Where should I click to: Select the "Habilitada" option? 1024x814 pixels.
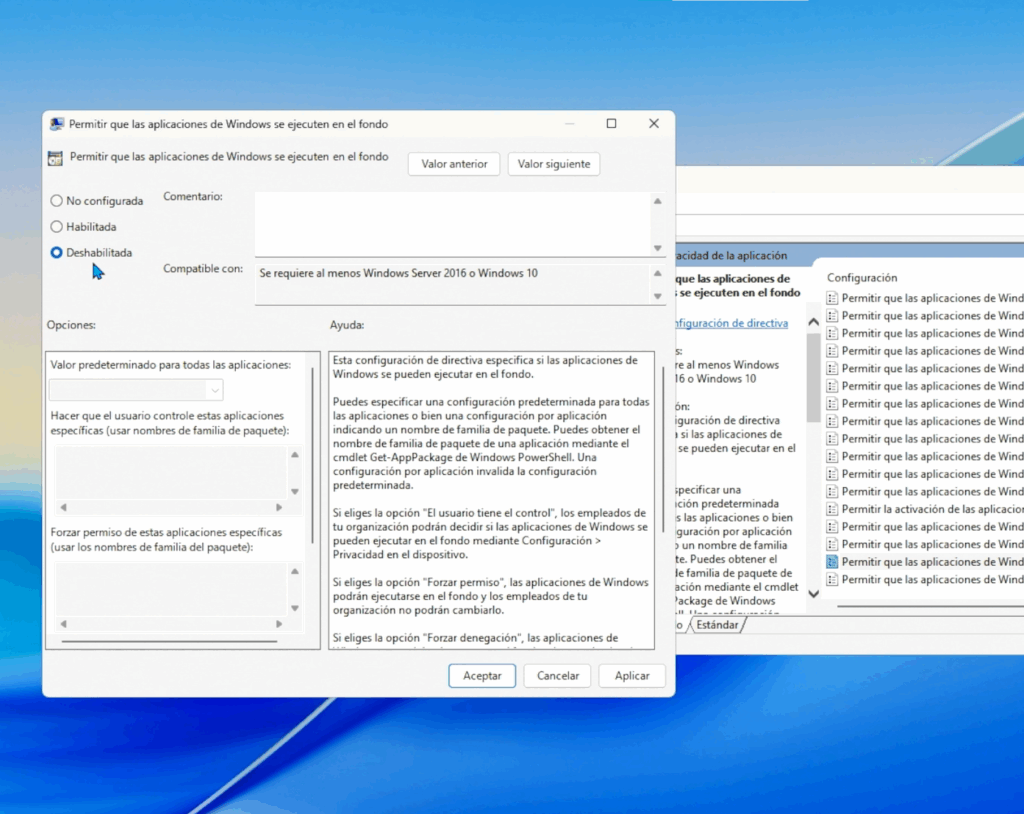tap(57, 227)
